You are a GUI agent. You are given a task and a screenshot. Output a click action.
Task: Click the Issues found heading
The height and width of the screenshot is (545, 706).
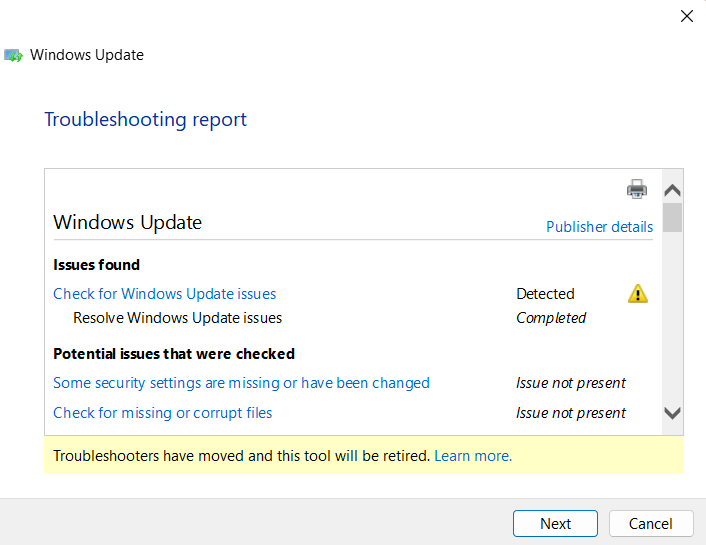96,265
